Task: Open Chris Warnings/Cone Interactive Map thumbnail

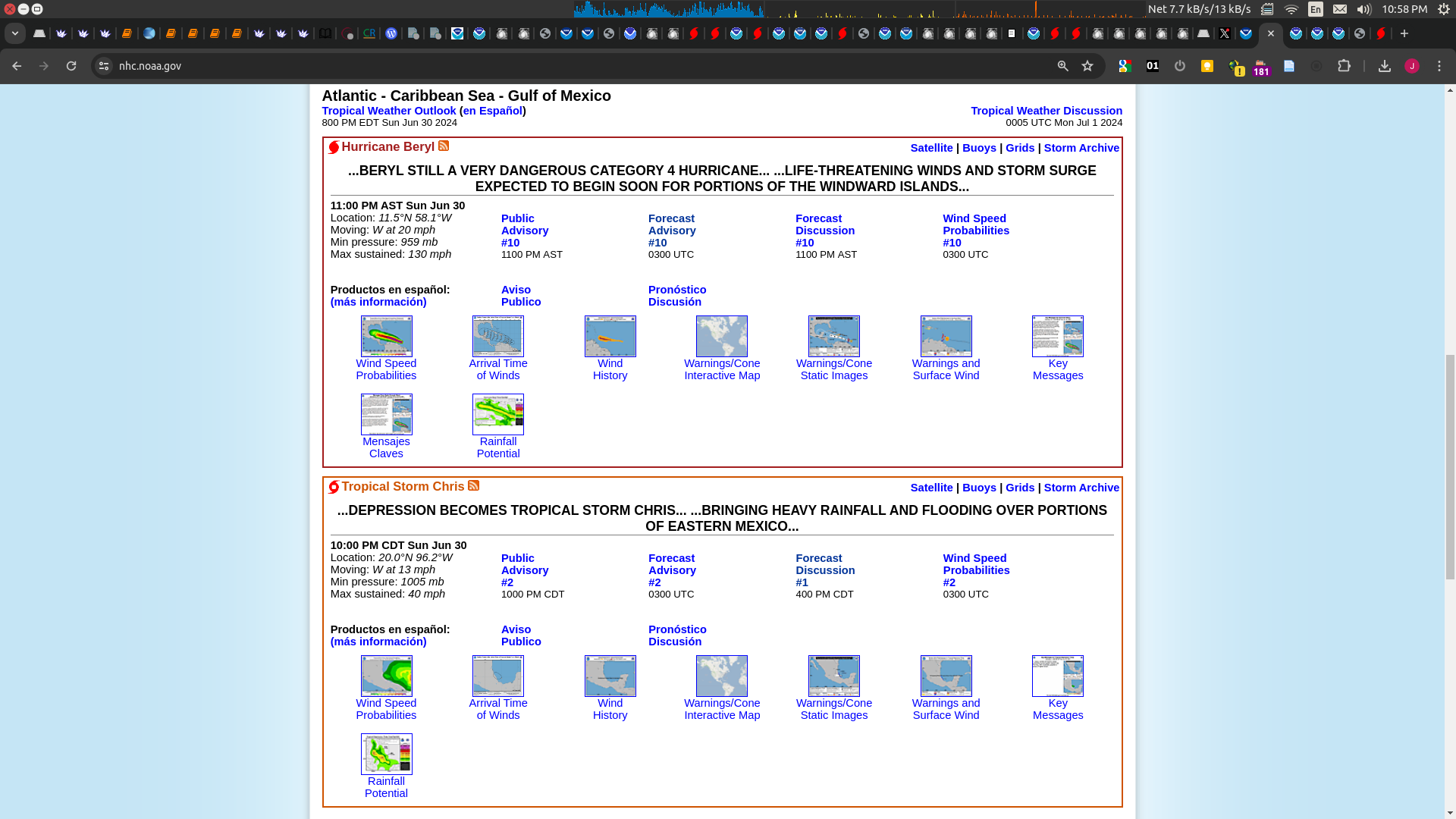Action: pos(722,676)
